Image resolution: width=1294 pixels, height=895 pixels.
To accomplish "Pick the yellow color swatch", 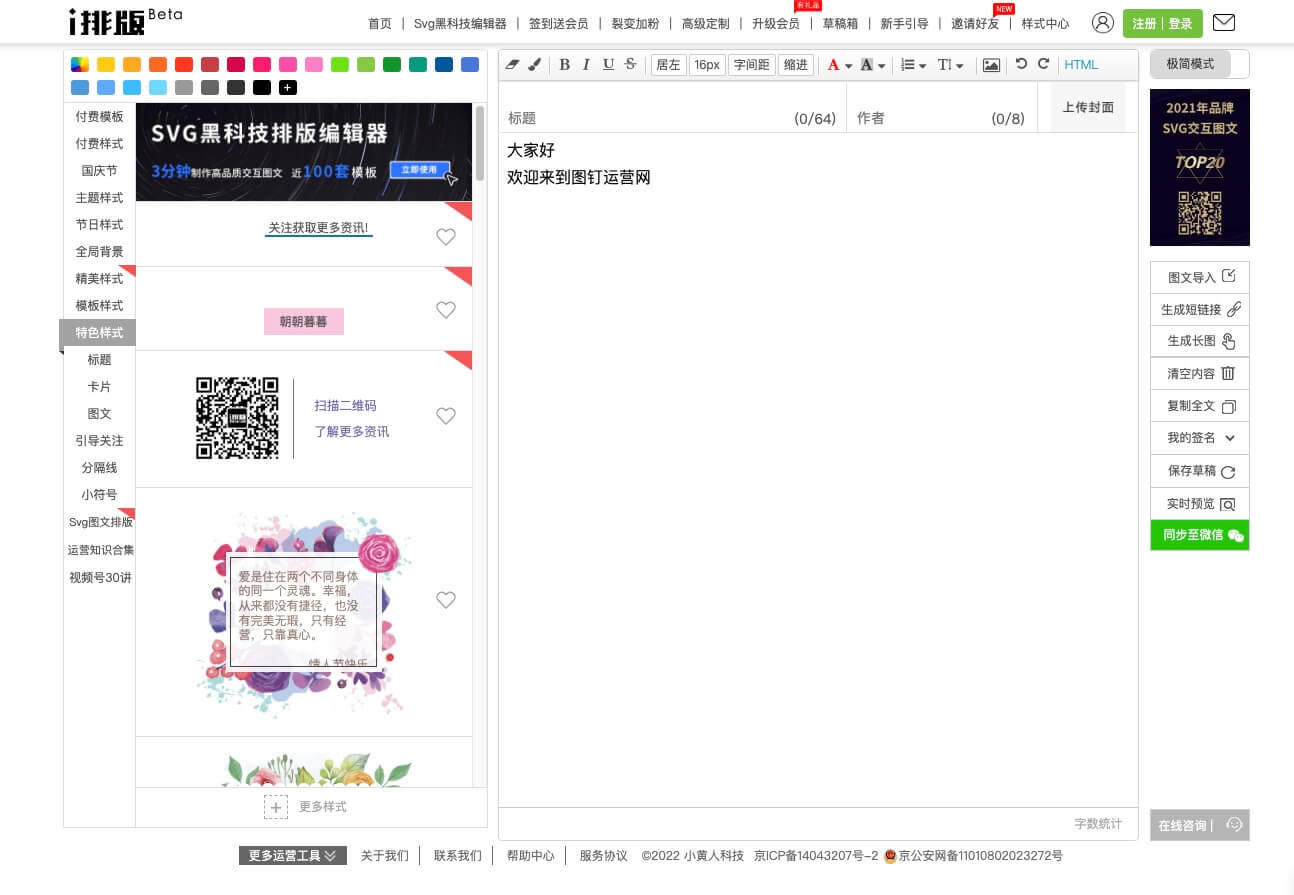I will coord(106,65).
